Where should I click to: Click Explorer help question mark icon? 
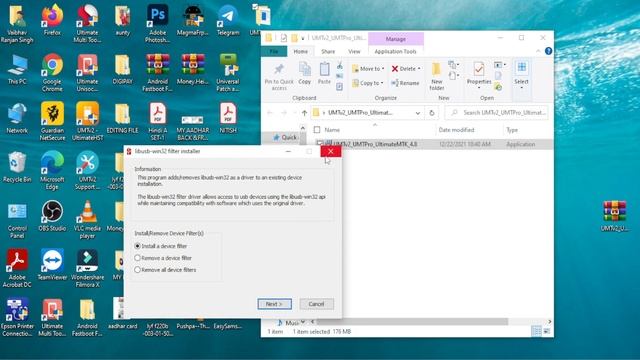click(x=548, y=51)
